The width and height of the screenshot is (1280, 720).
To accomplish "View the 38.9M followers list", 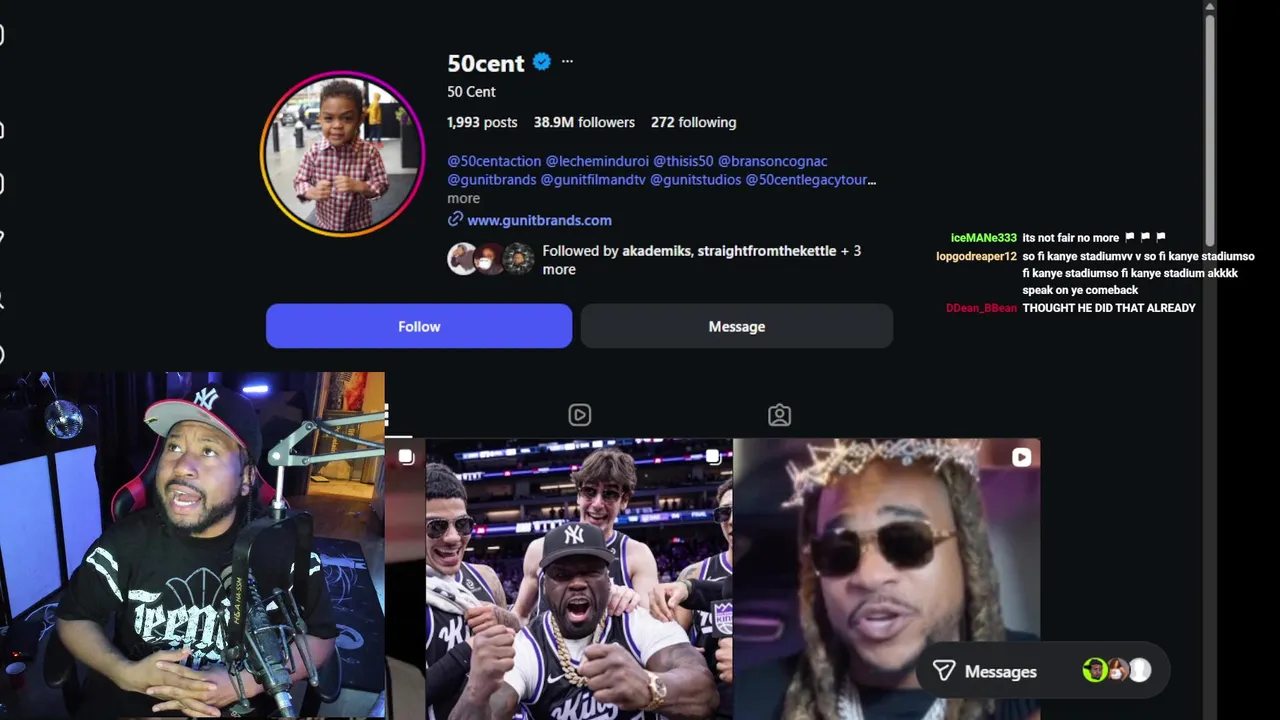I will [584, 122].
